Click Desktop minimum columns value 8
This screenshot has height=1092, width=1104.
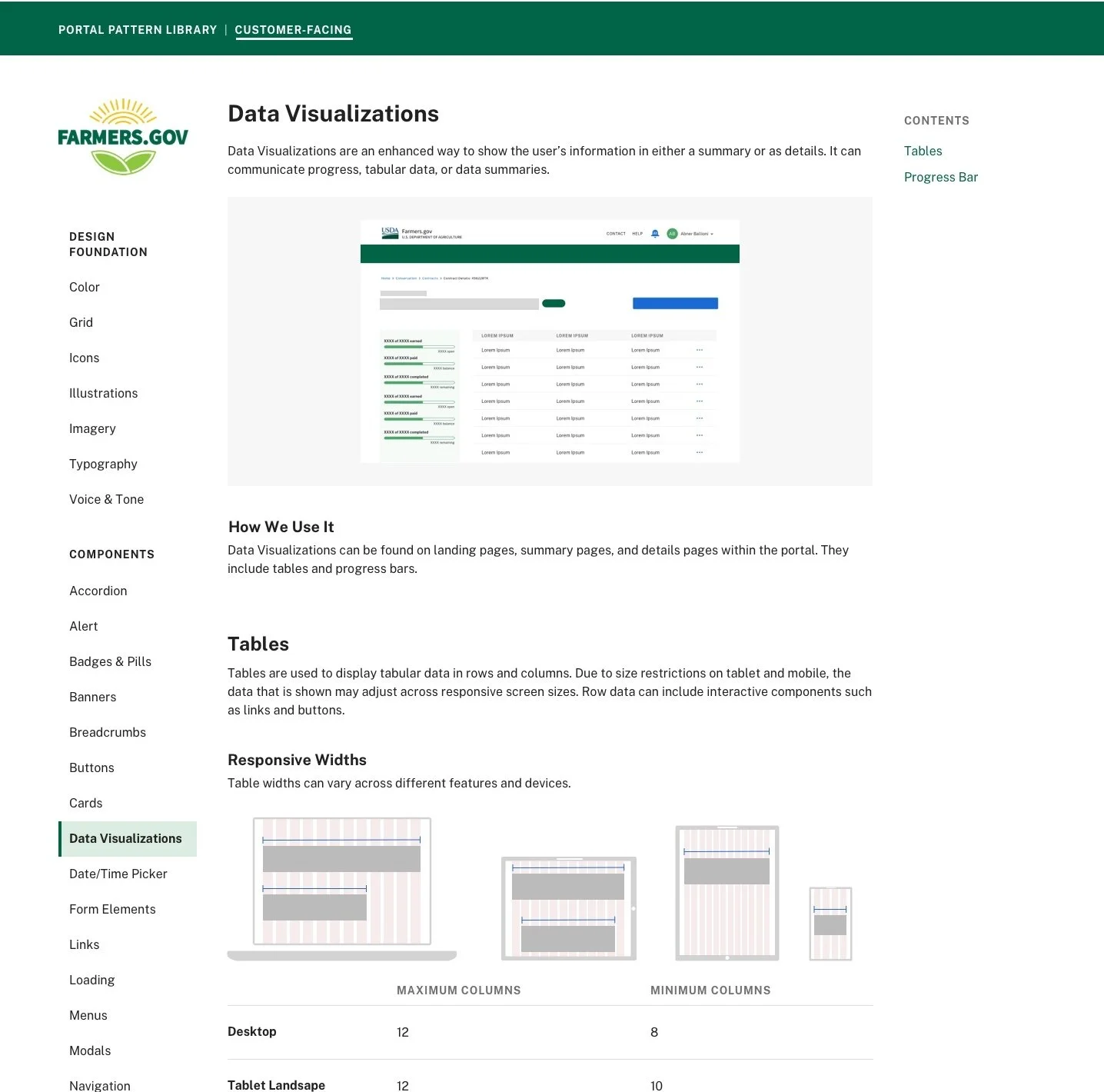[654, 1032]
